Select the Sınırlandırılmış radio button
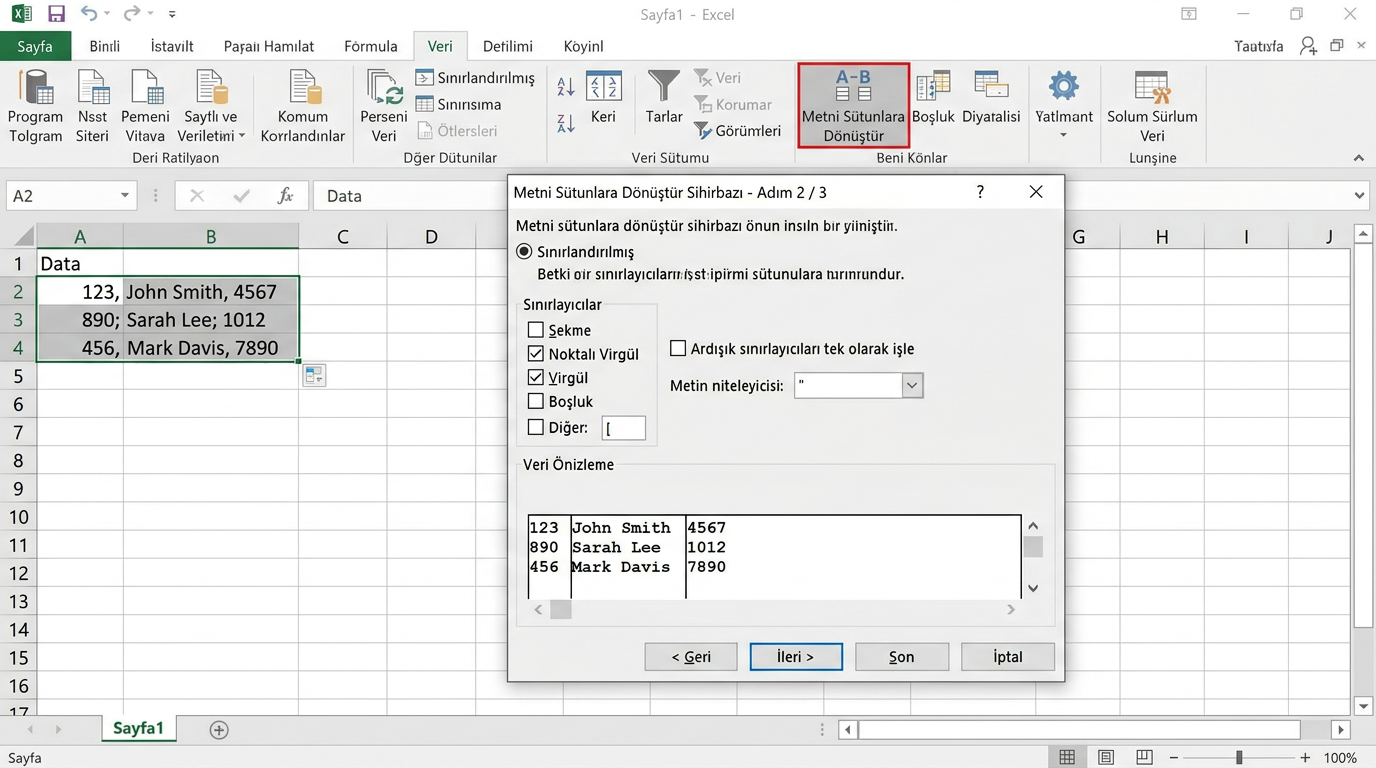Viewport: 1376px width, 768px height. tap(524, 252)
